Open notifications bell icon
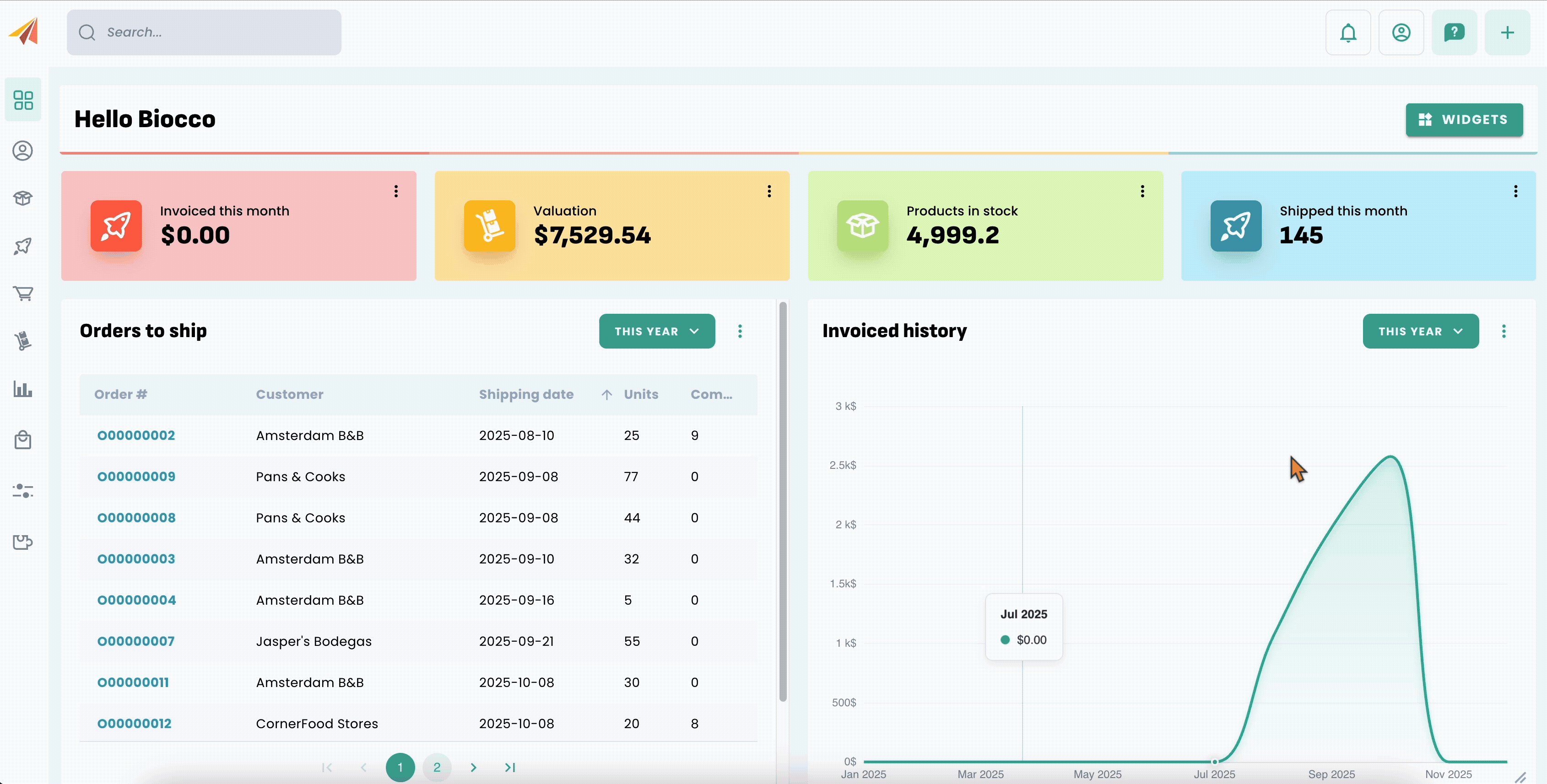The width and height of the screenshot is (1547, 784). [1347, 32]
